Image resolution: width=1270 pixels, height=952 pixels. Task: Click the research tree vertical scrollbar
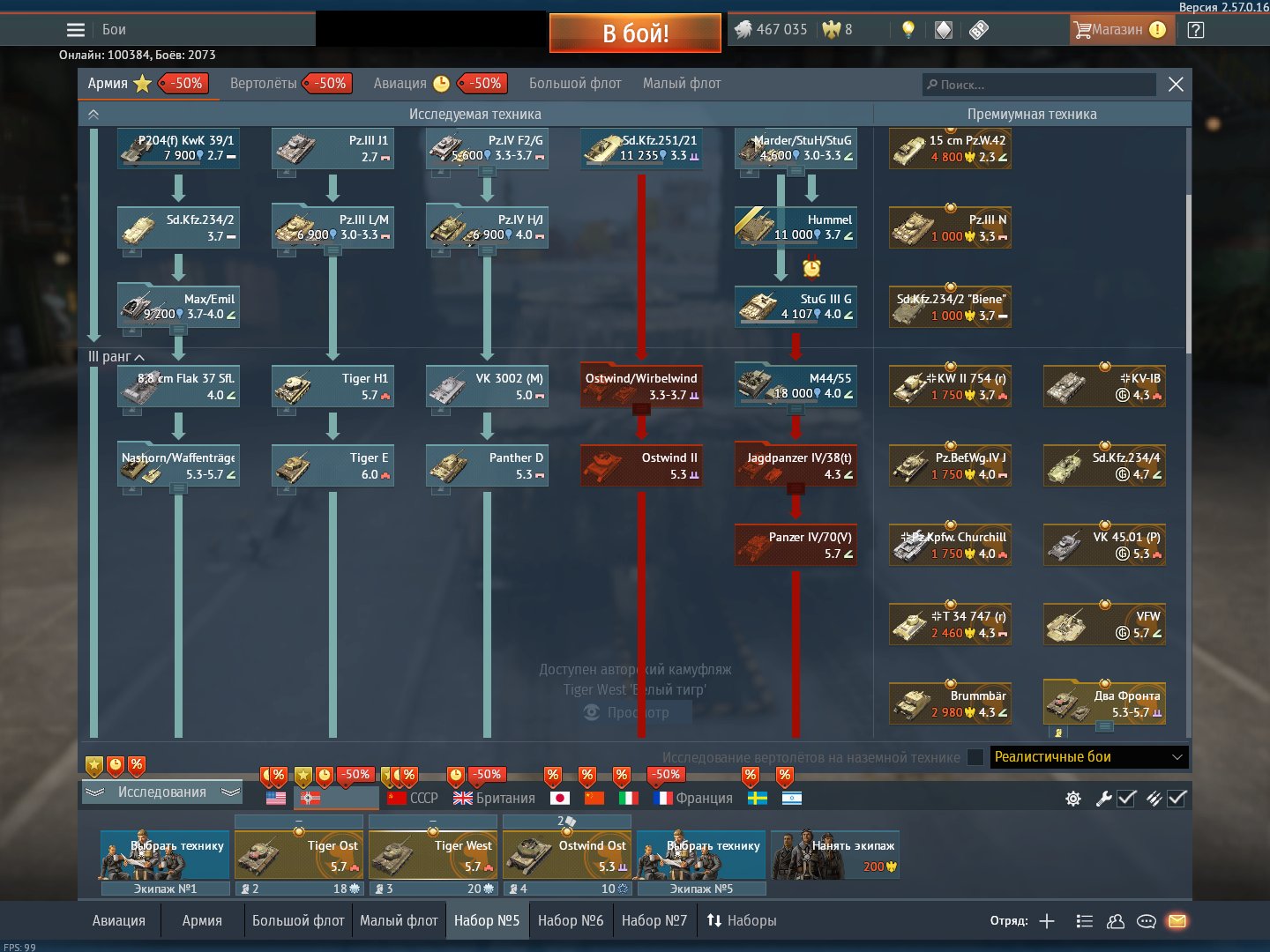pyautogui.click(x=1188, y=273)
